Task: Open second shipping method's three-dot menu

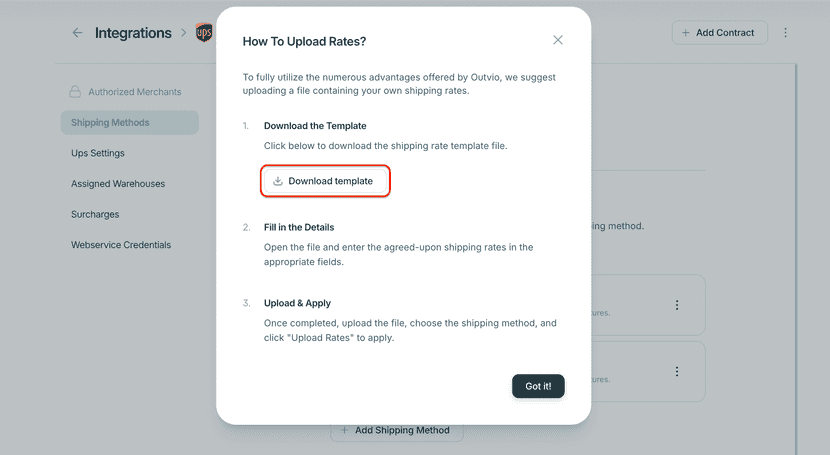Action: (677, 371)
